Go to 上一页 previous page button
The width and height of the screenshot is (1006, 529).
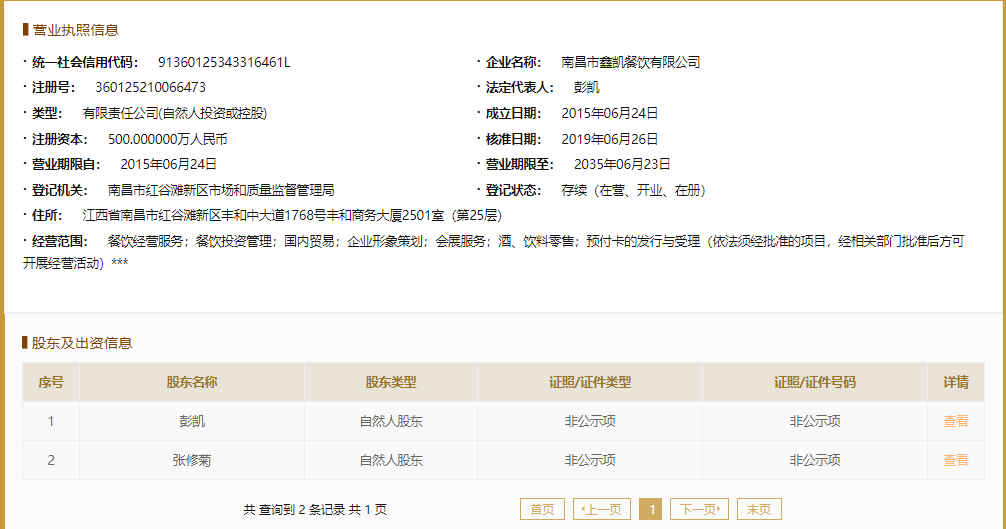tap(602, 509)
